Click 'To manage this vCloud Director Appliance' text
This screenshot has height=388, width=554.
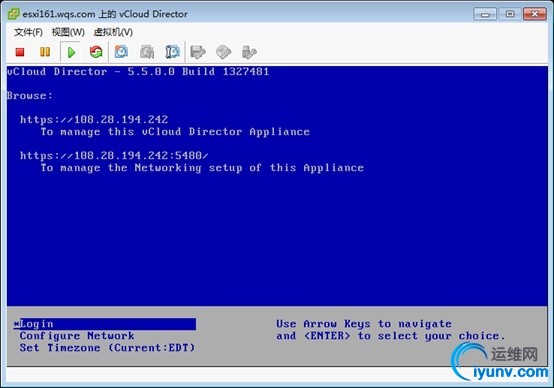[175, 132]
